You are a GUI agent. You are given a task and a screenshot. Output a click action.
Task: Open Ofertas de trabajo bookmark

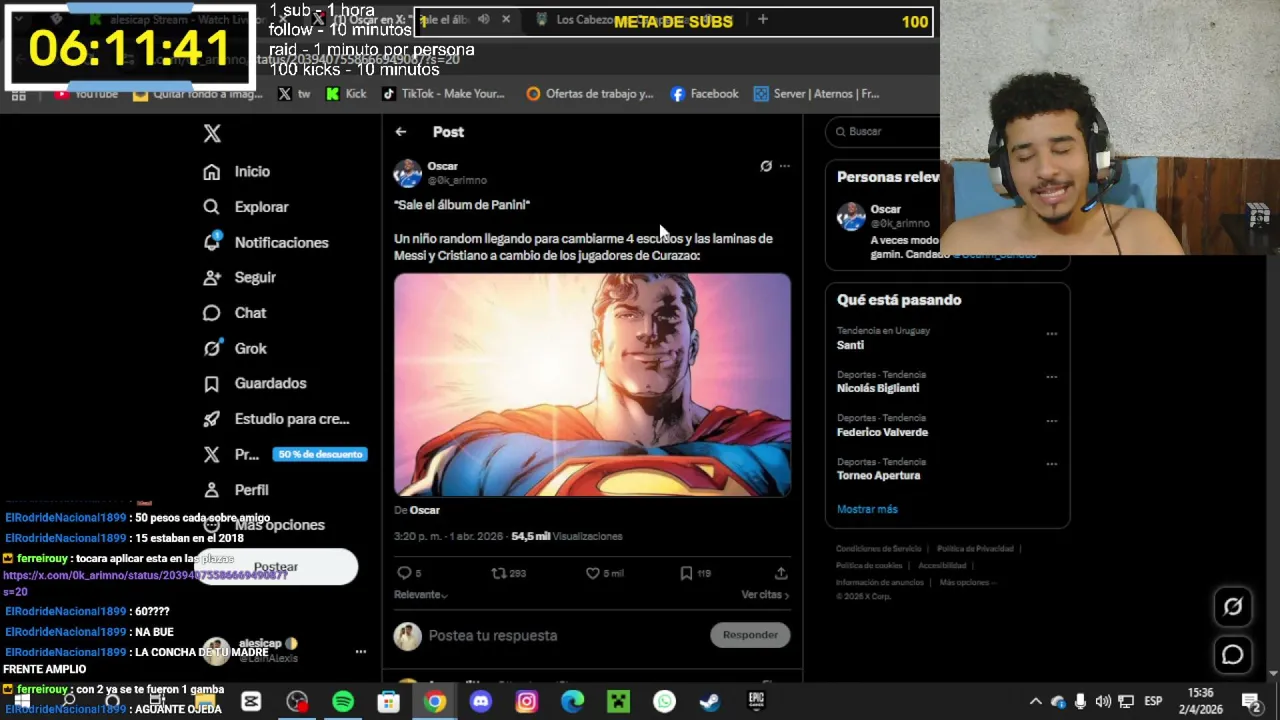click(589, 94)
